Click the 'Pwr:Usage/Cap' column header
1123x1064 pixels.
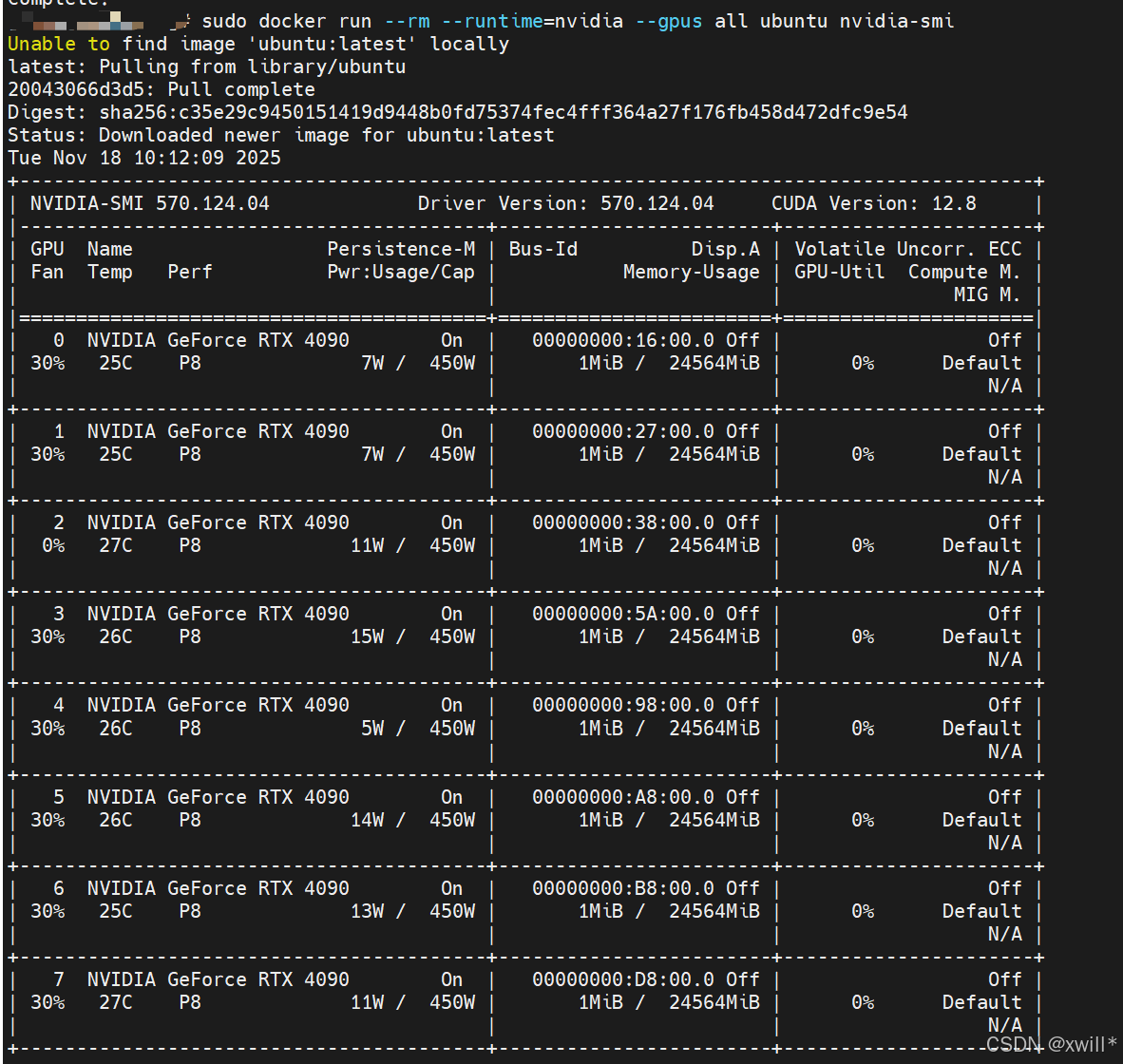pyautogui.click(x=401, y=272)
